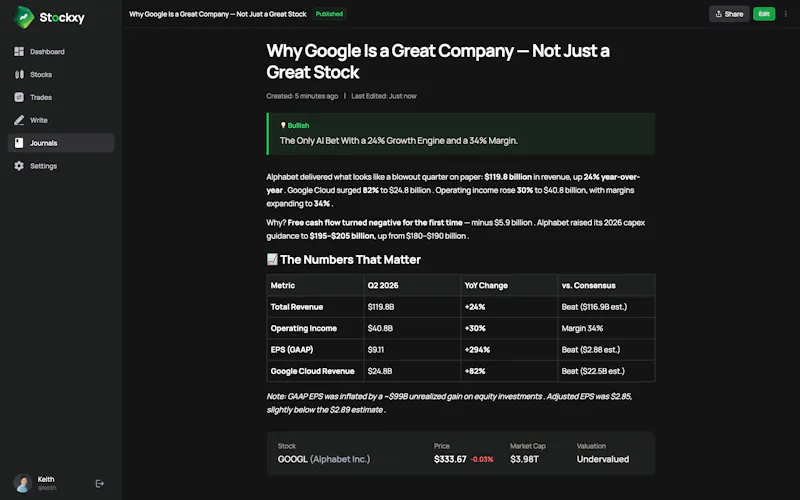Click the Published status badge
Viewport: 800px width, 500px height.
[329, 14]
